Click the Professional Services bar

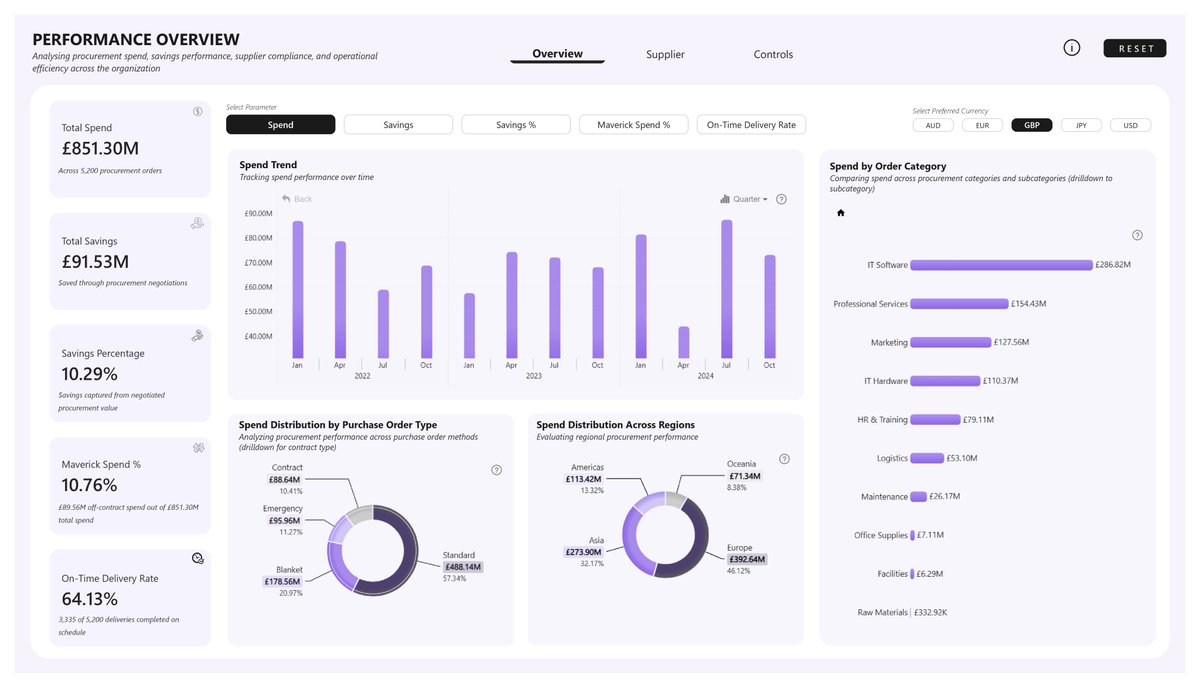[x=960, y=304]
